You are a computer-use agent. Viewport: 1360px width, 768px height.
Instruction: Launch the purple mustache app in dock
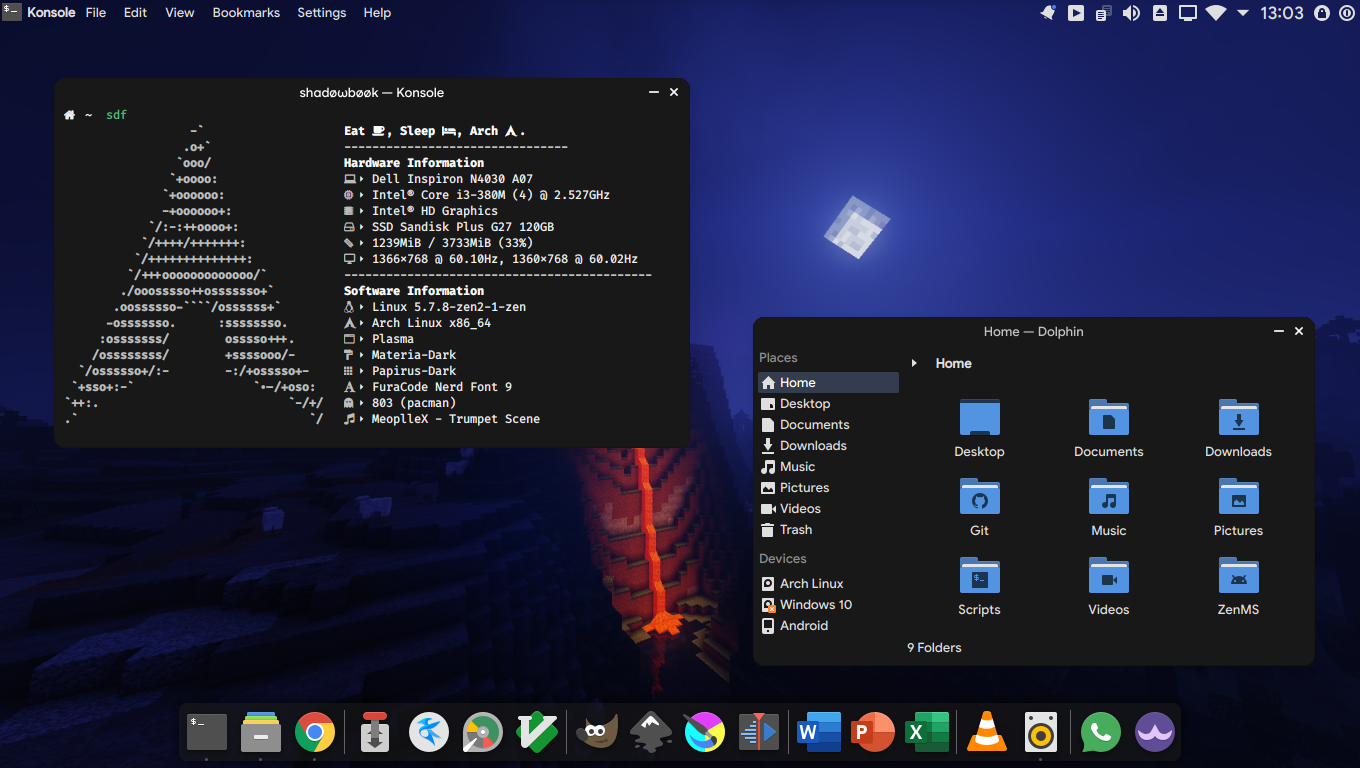1155,733
